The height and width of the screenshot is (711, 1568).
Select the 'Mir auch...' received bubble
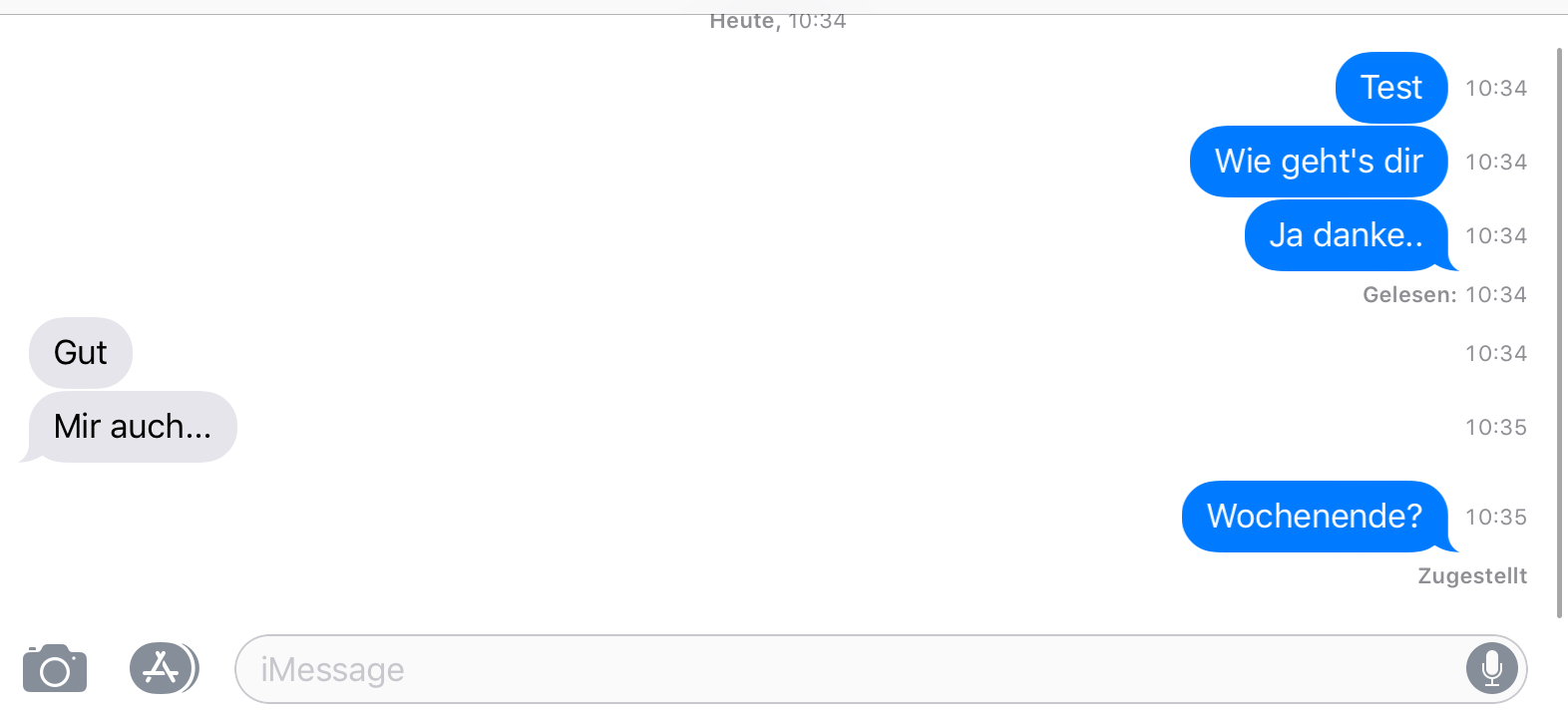click(x=131, y=427)
